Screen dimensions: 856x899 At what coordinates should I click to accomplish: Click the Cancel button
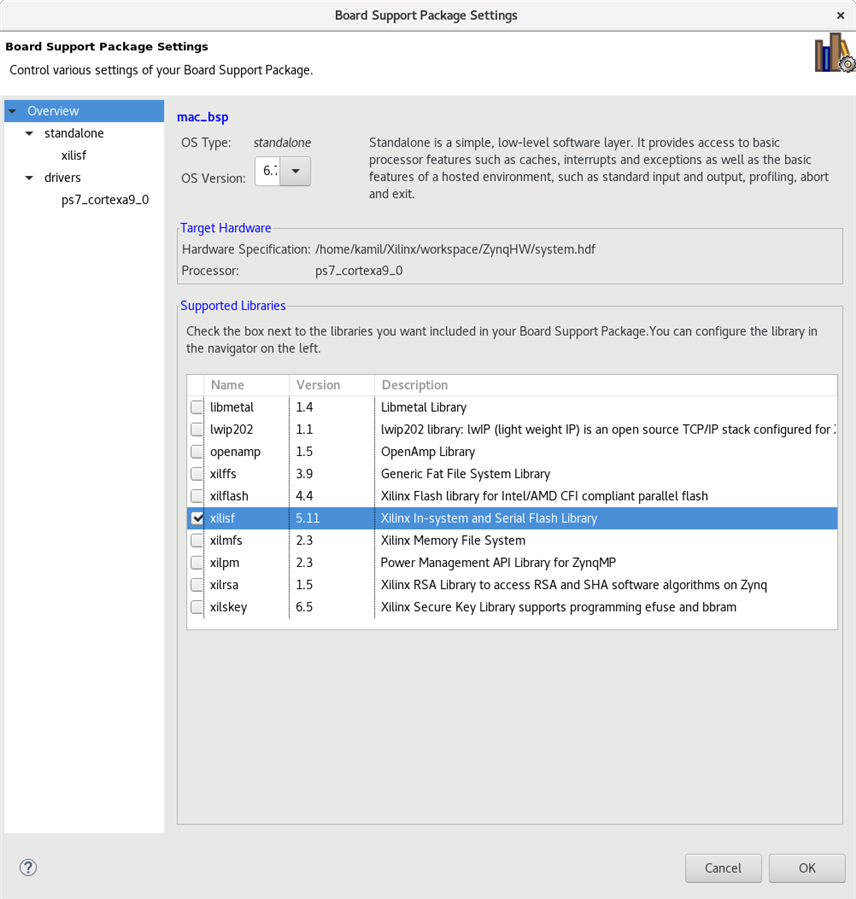point(723,868)
